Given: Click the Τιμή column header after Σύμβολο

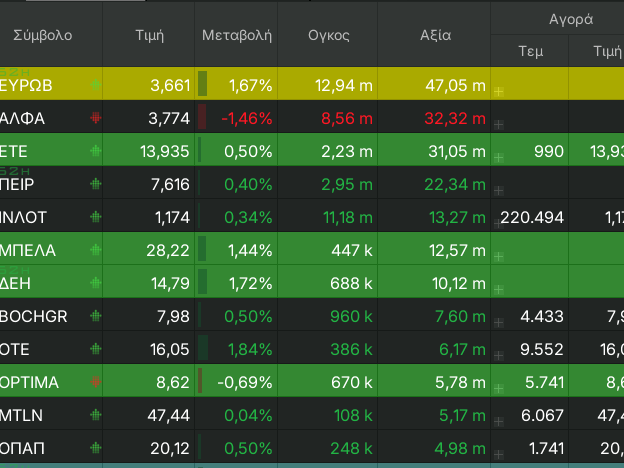Looking at the screenshot, I should 150,35.
